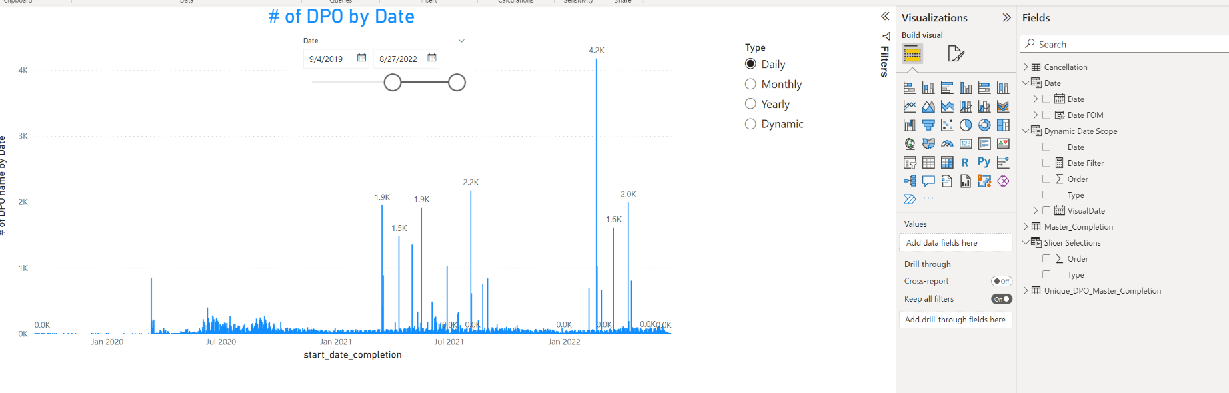Image resolution: width=1229 pixels, height=393 pixels.
Task: Select the scatter chart visual
Action: pos(947,125)
